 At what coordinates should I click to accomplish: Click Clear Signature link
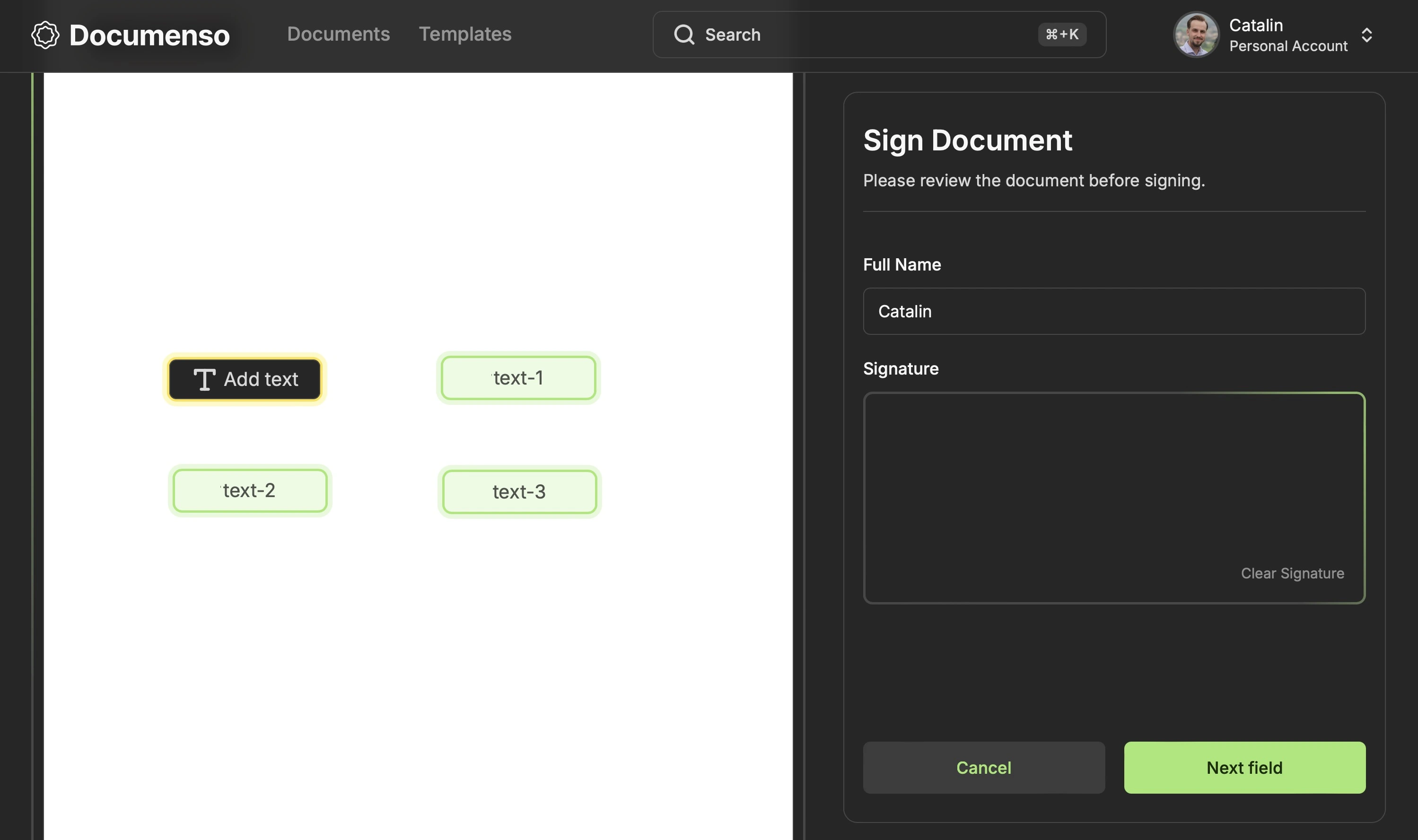1292,573
